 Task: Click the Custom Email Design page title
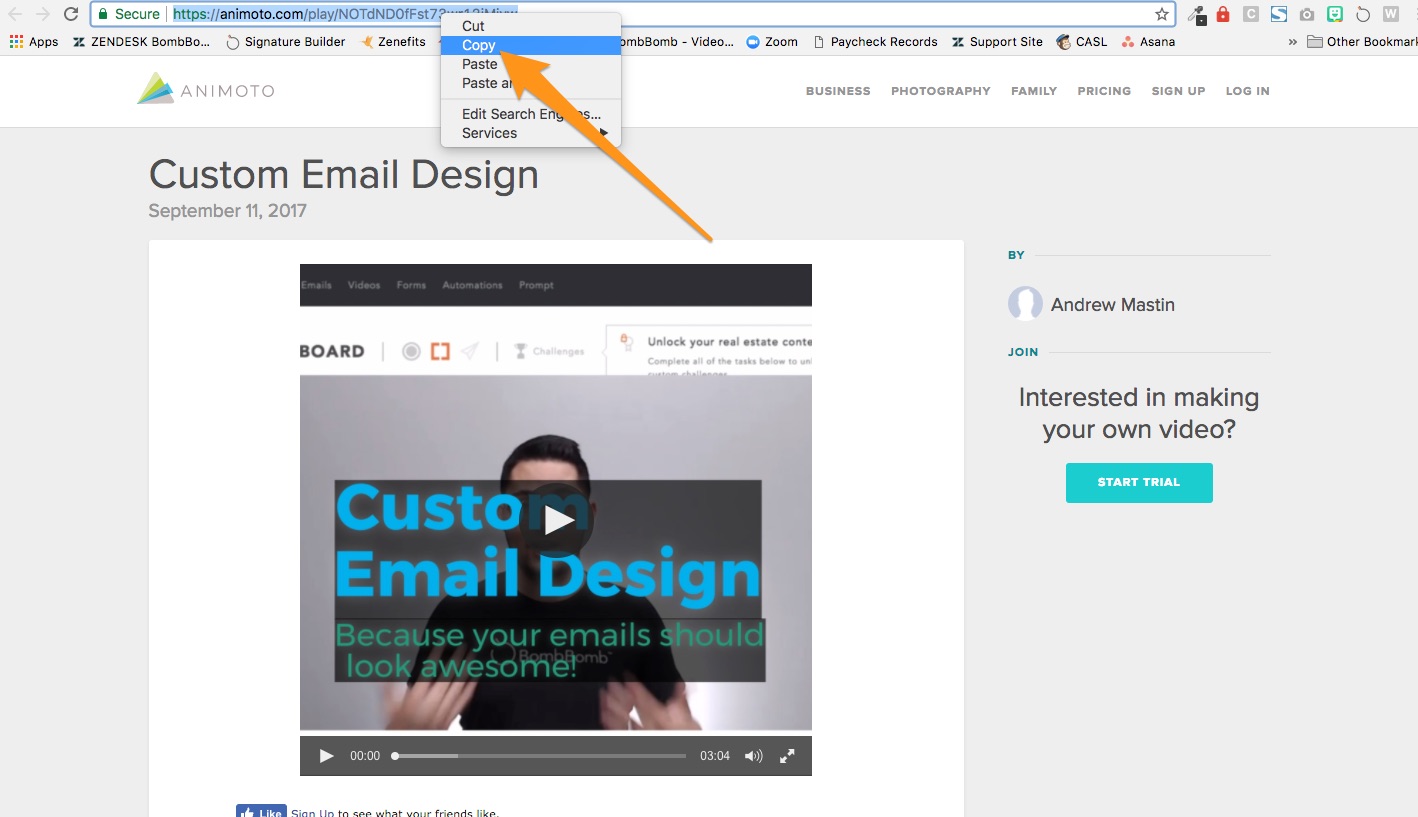click(x=344, y=175)
